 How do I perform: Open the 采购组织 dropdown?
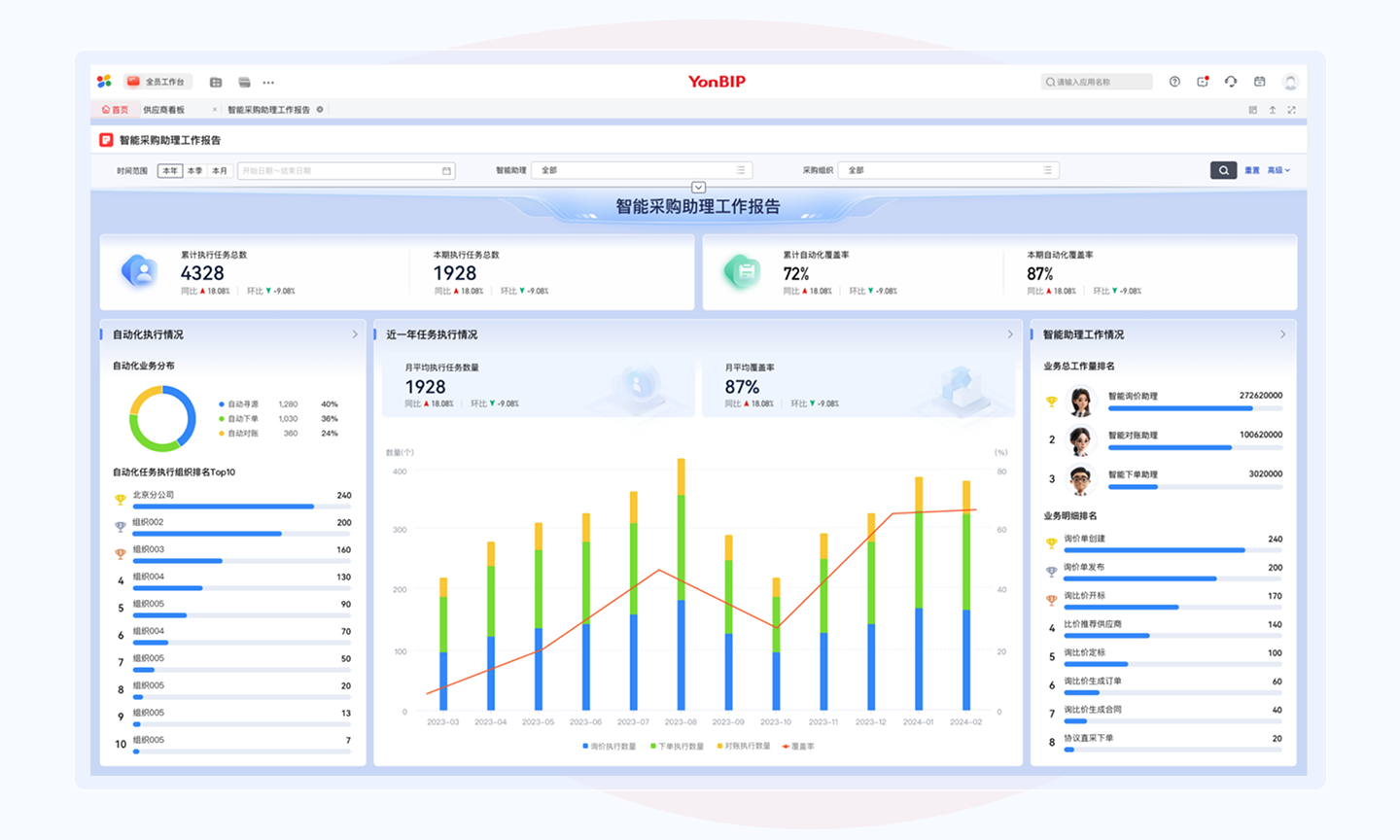948,170
